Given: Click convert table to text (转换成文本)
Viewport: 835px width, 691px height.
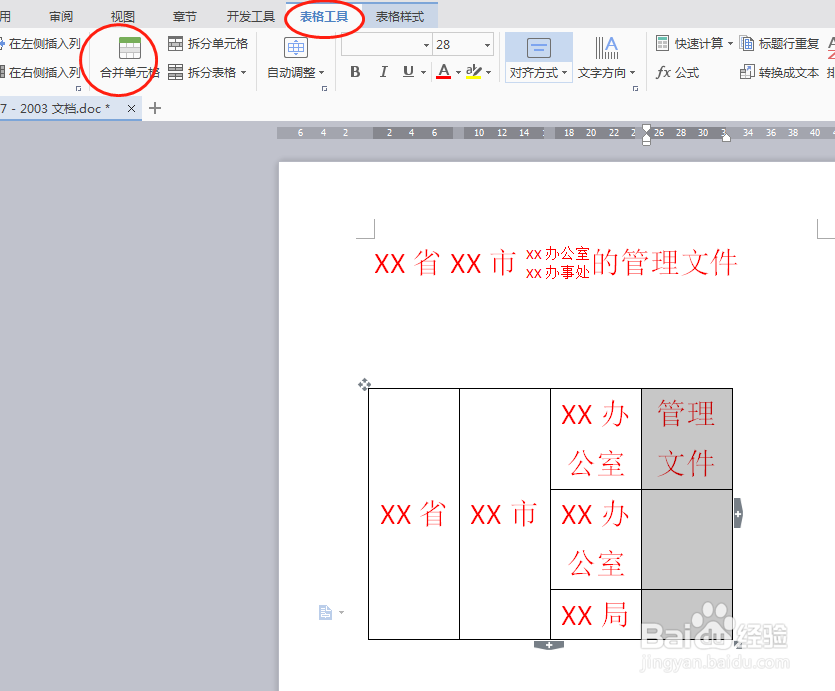Looking at the screenshot, I should pos(786,72).
